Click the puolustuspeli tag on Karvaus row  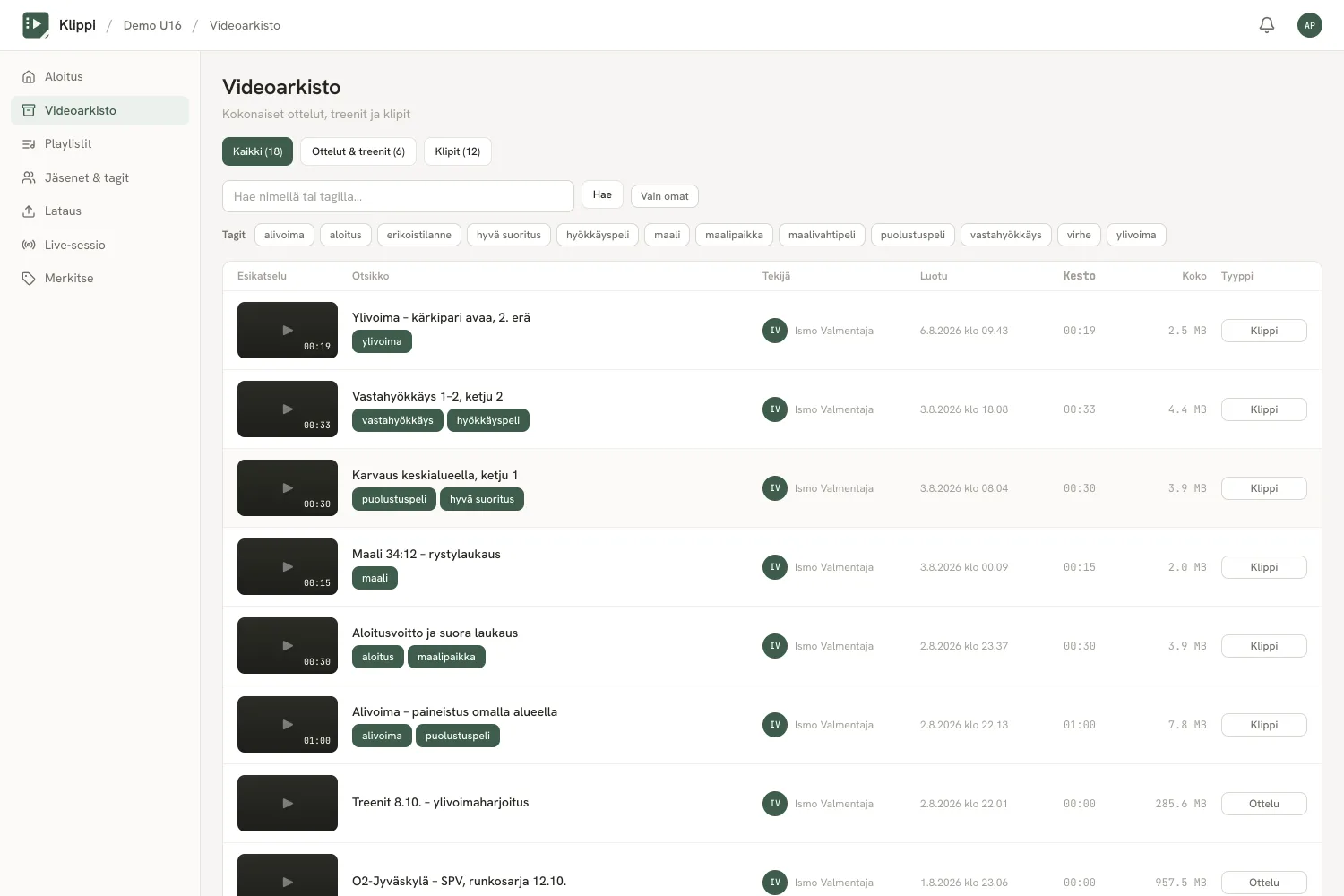click(394, 499)
